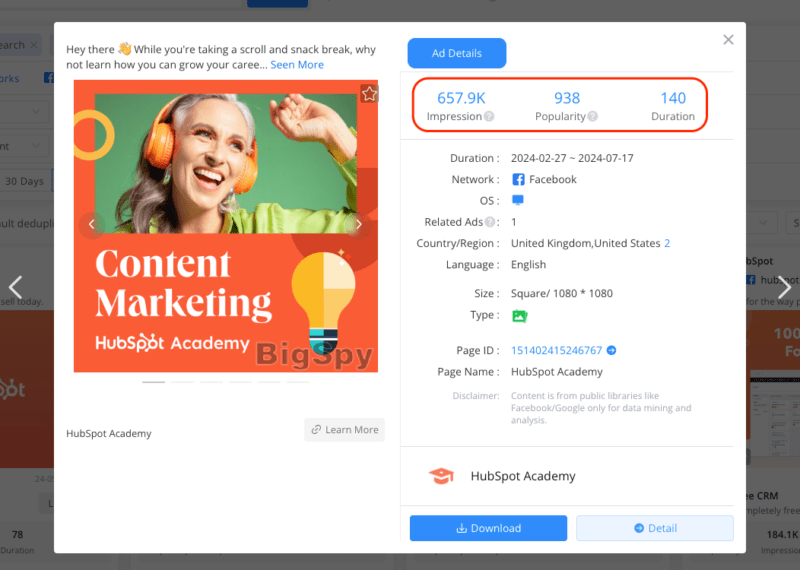Click the OS desktop monitor icon

point(518,201)
